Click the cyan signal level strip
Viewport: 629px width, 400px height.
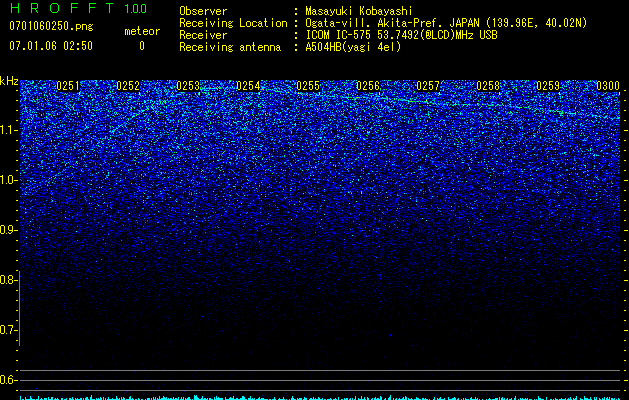320,398
